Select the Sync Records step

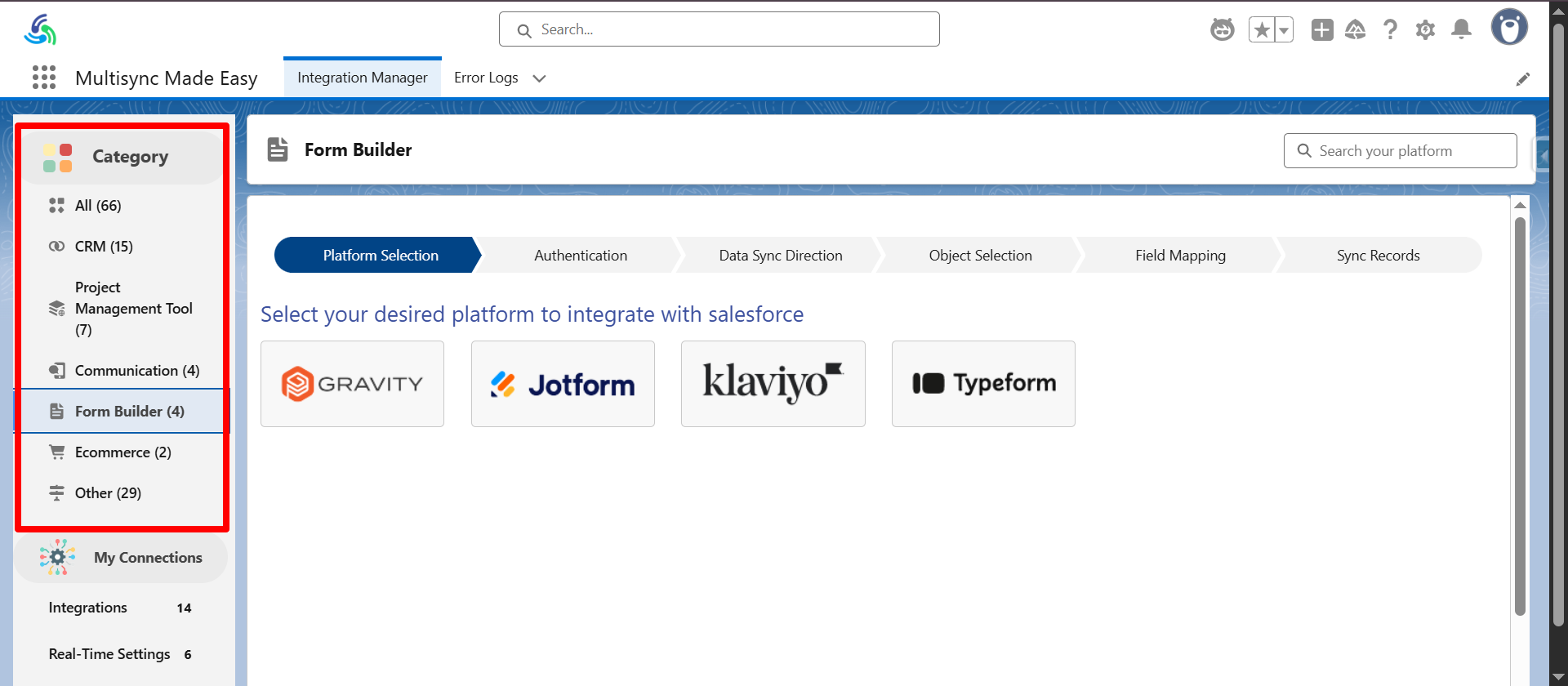(1379, 256)
